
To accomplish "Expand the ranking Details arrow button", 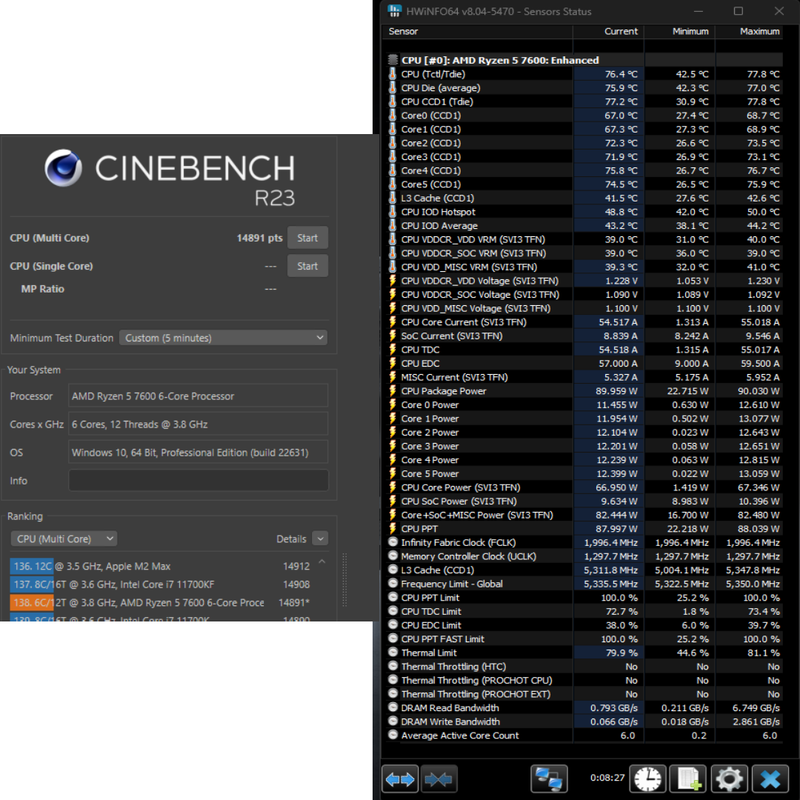I will pos(320,539).
